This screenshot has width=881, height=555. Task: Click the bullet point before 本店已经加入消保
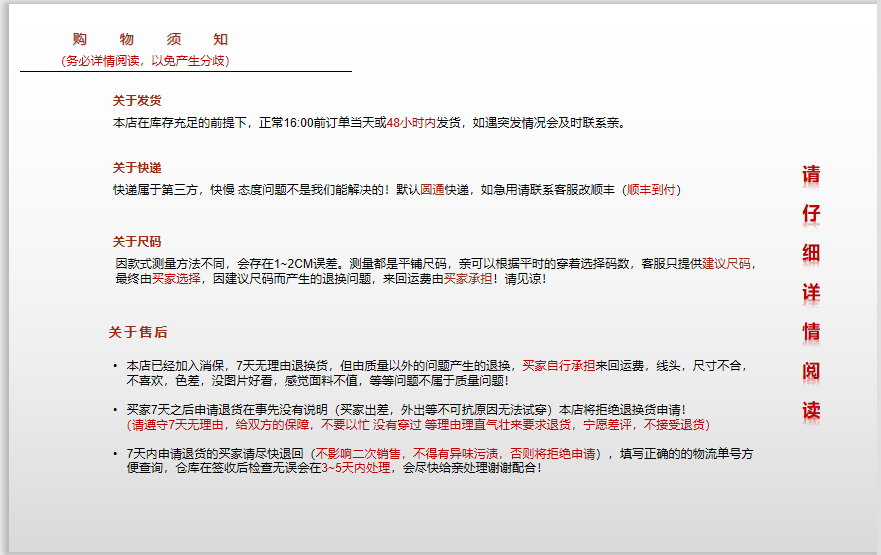(x=115, y=366)
